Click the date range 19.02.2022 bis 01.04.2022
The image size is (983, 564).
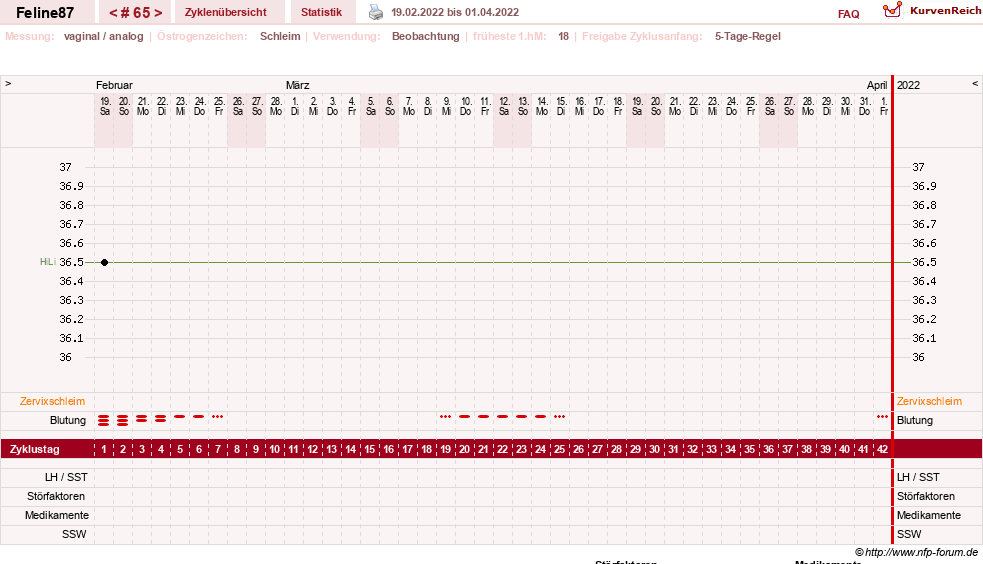(x=455, y=12)
